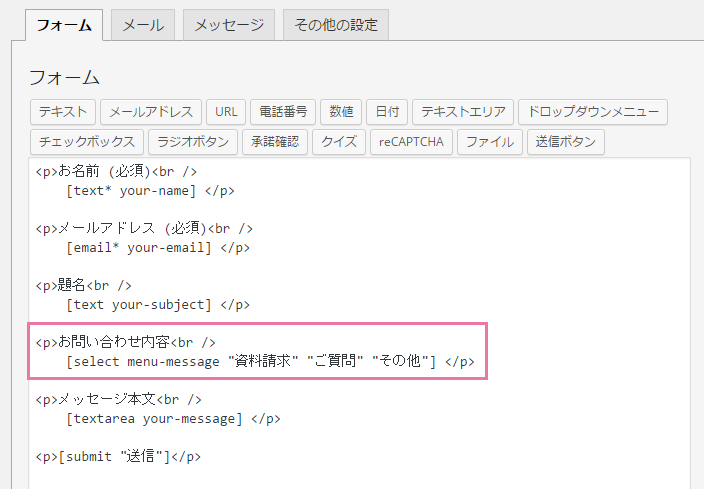
Task: Insert a テキスト tag
Action: point(63,112)
